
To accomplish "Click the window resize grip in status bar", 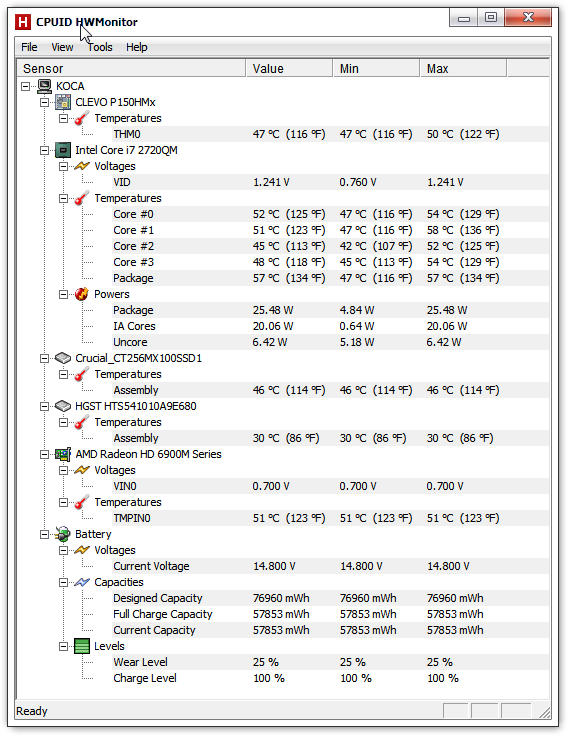I will [x=545, y=713].
